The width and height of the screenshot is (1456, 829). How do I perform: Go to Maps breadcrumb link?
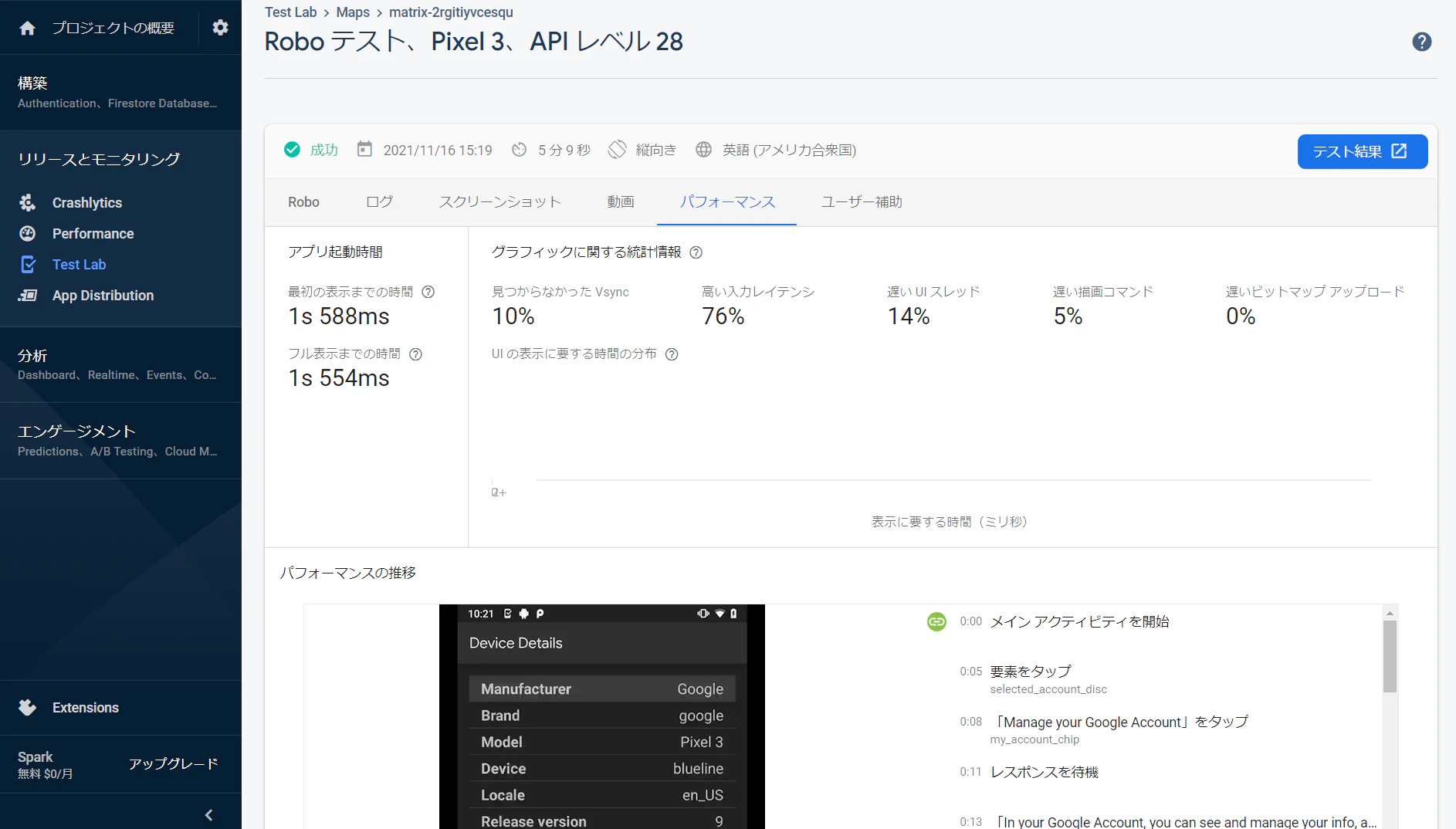pos(353,12)
